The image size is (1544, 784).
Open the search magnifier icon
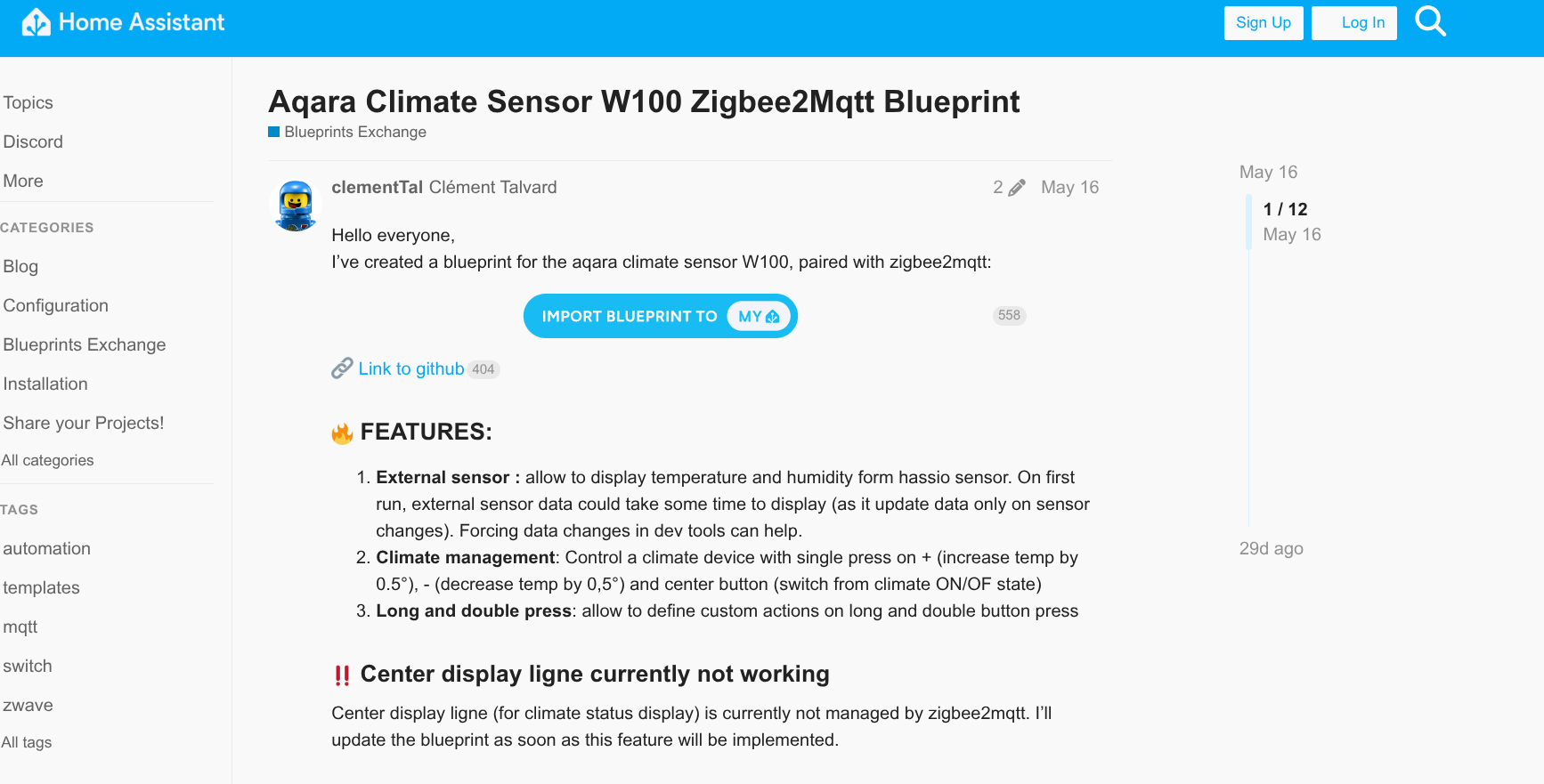click(x=1430, y=21)
